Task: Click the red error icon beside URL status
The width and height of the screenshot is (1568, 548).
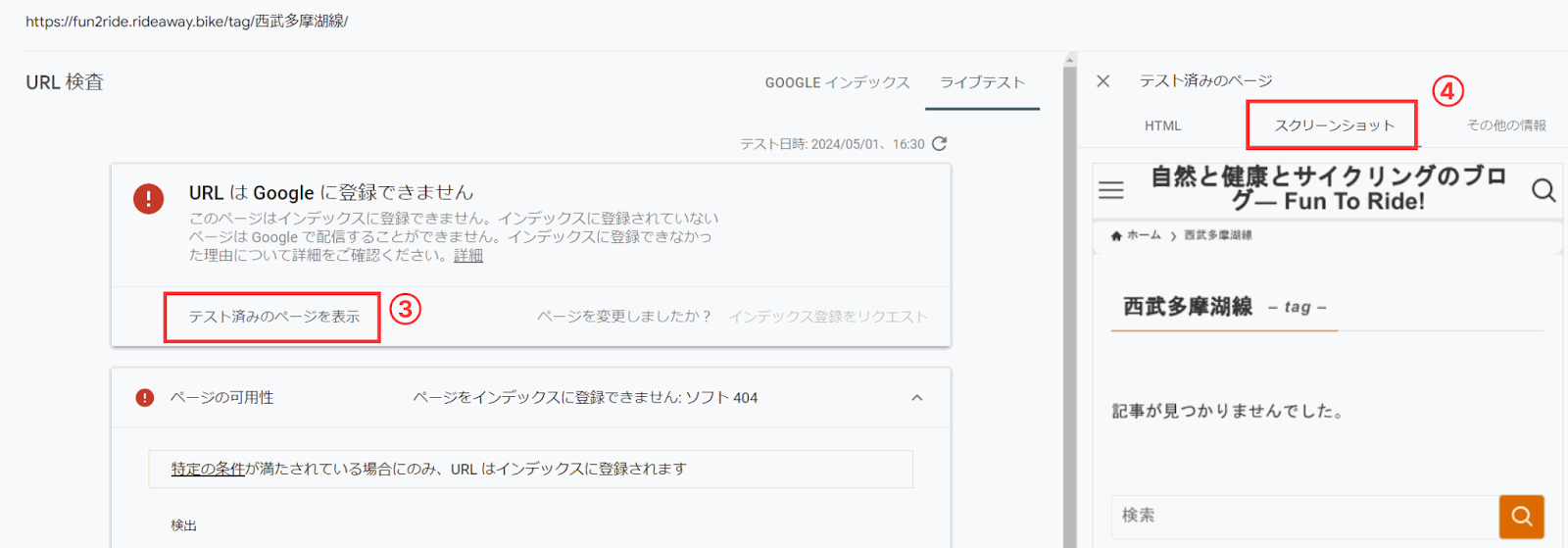Action: tap(149, 199)
